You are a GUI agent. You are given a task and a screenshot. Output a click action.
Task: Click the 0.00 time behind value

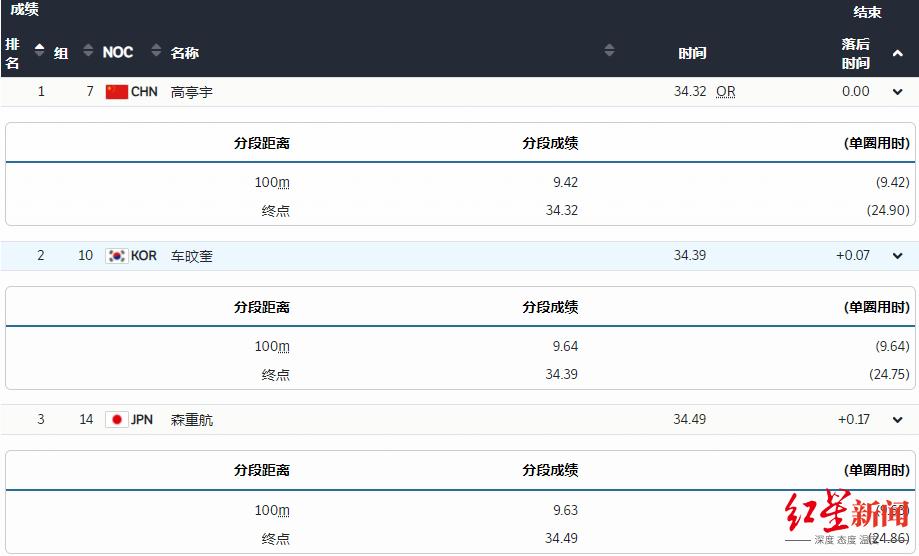(856, 91)
